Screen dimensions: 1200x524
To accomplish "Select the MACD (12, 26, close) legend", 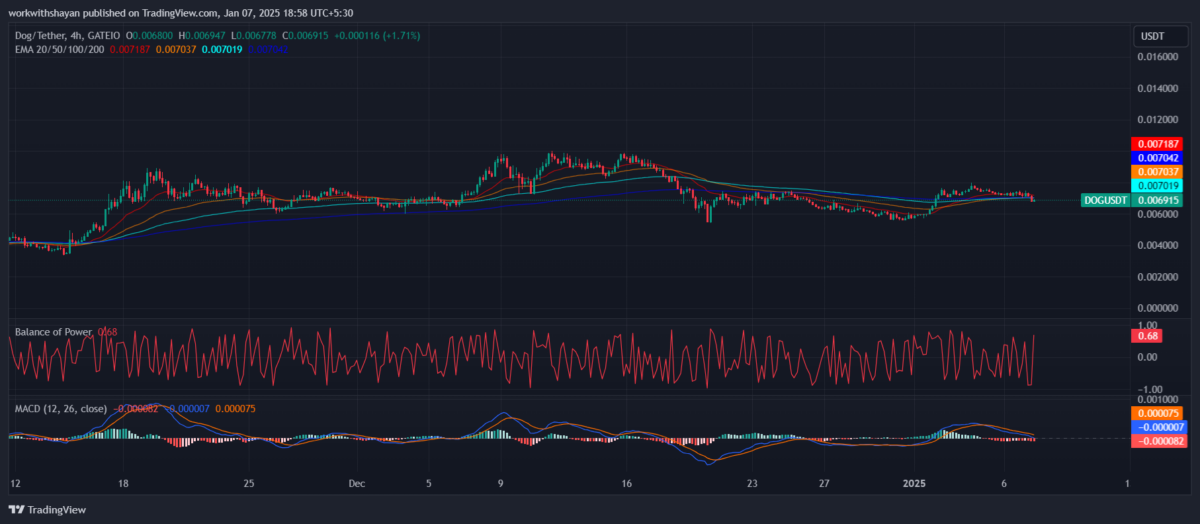I will click(62, 409).
